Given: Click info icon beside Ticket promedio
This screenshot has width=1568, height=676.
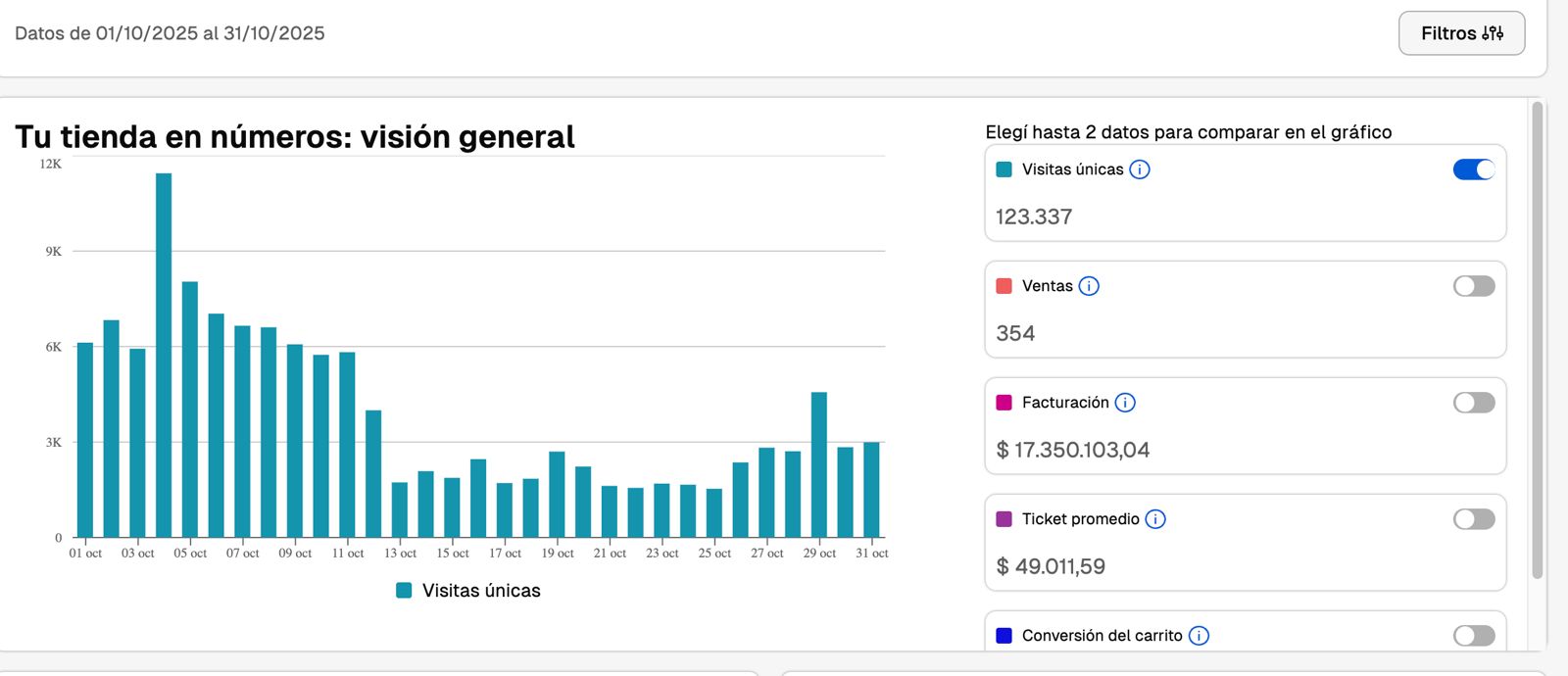Looking at the screenshot, I should click(x=1155, y=519).
